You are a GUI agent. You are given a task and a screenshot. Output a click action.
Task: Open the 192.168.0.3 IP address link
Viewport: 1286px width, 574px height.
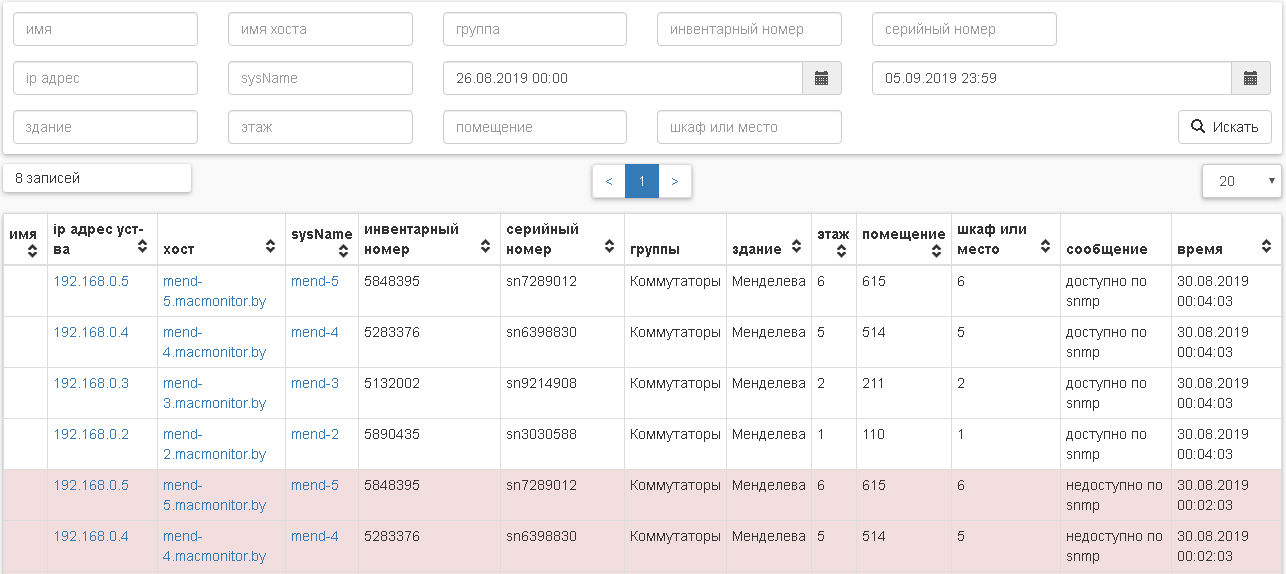tap(91, 383)
